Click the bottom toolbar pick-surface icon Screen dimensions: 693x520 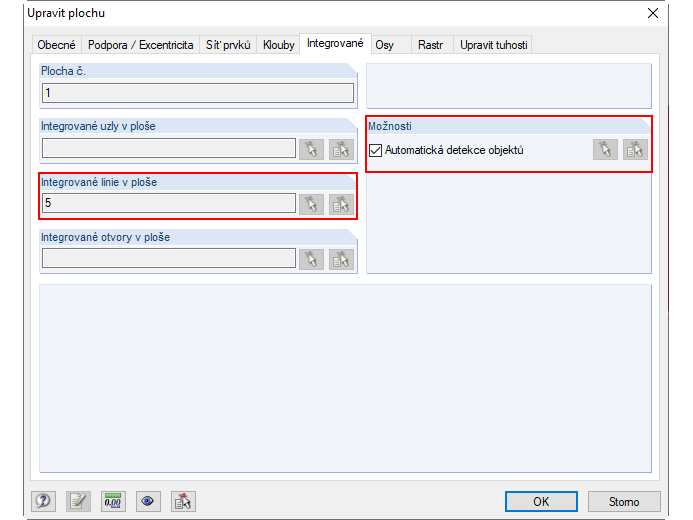183,501
